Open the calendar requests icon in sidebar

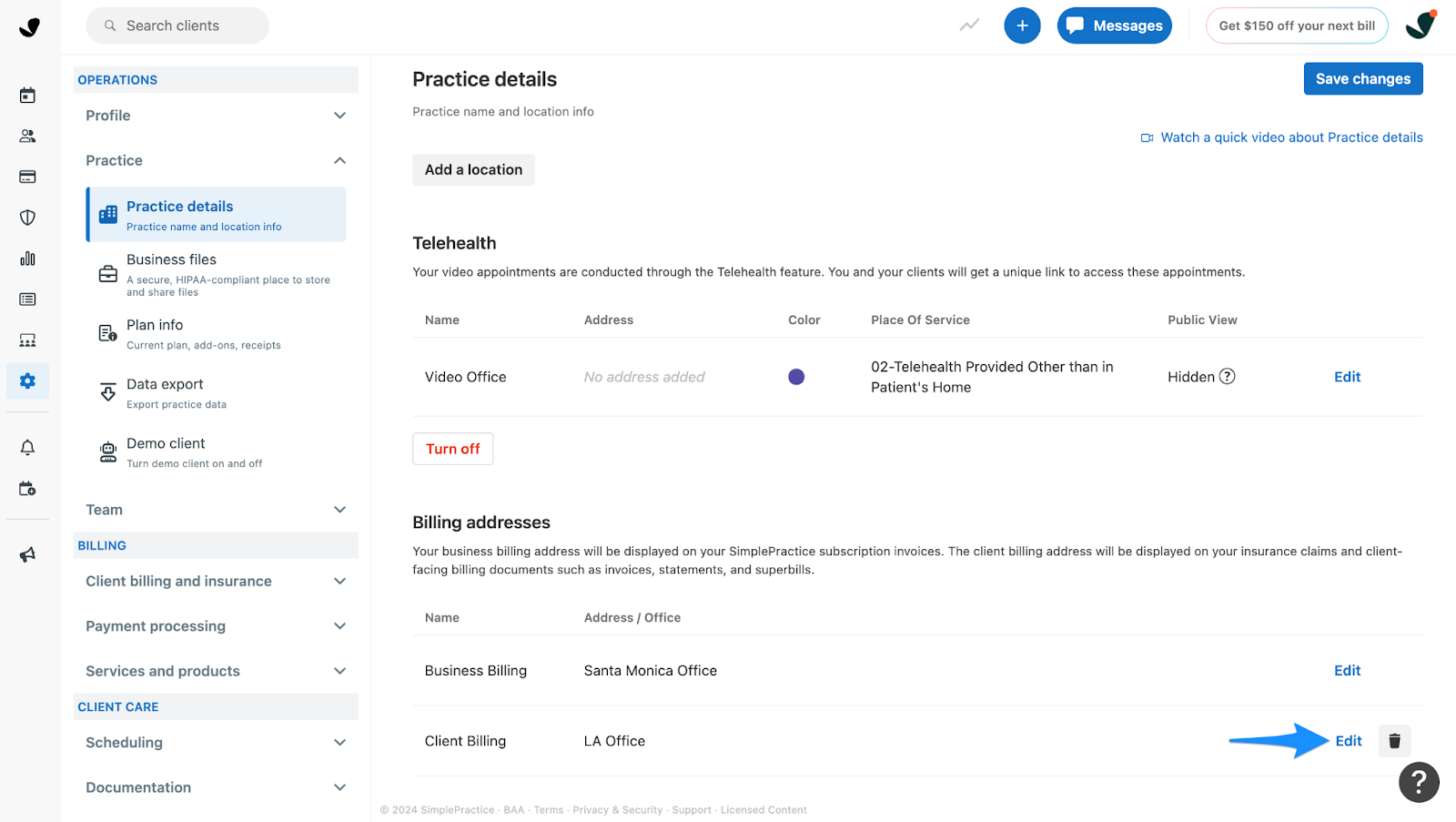pos(27,489)
